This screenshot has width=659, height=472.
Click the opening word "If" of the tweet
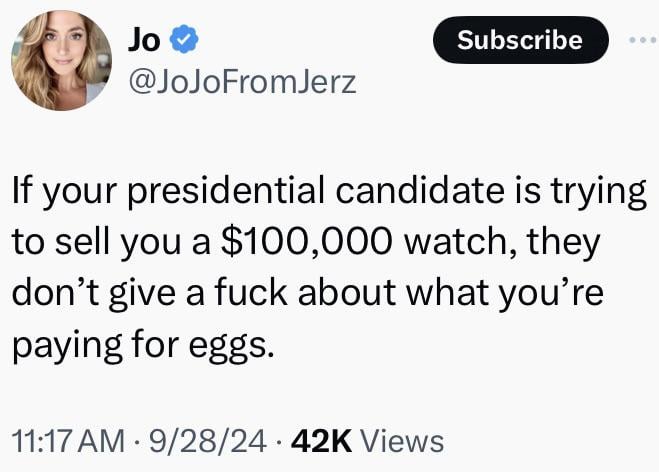click(21, 190)
